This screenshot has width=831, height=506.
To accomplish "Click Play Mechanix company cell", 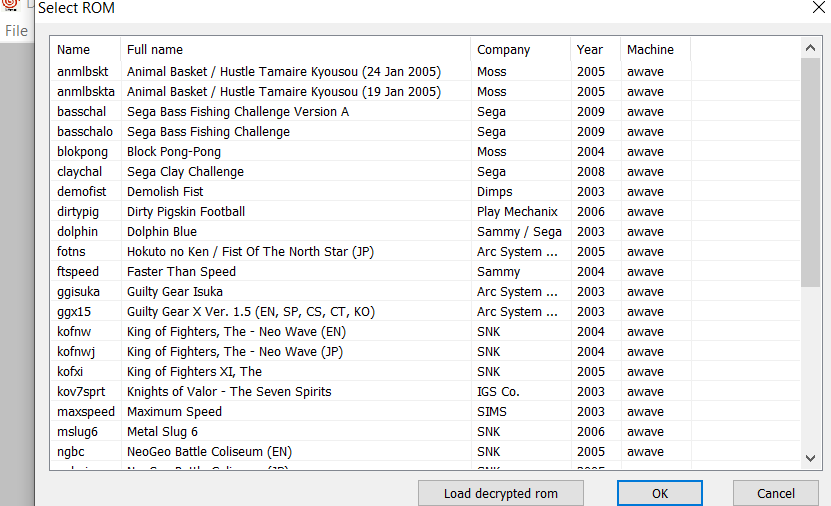I will point(517,211).
